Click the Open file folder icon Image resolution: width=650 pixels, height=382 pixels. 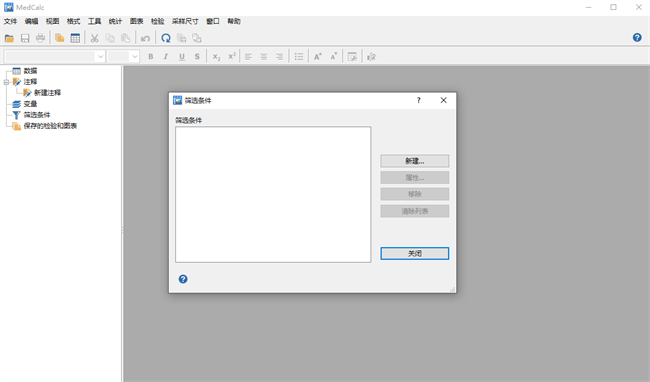pos(9,39)
